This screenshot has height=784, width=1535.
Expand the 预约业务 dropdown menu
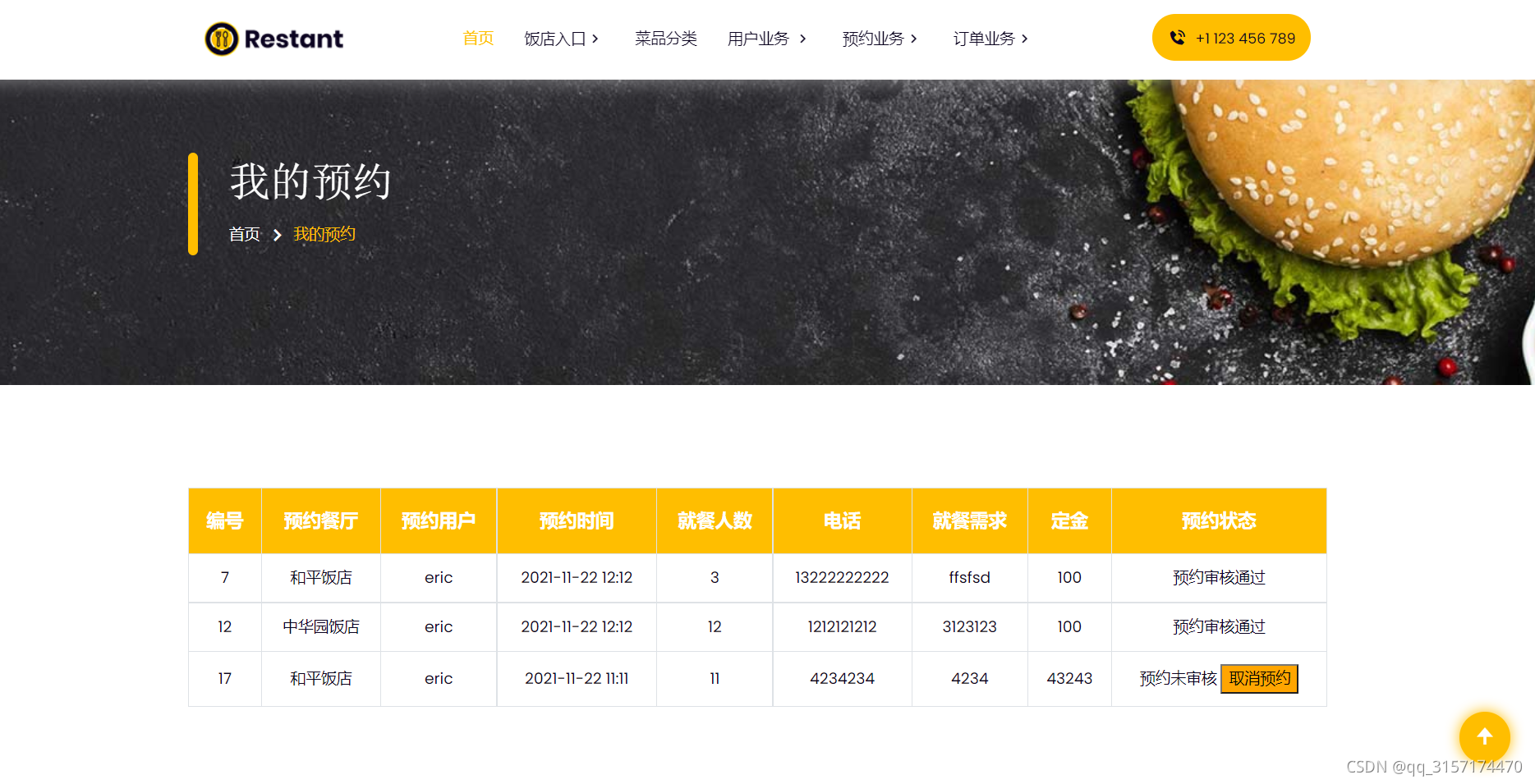tap(880, 39)
